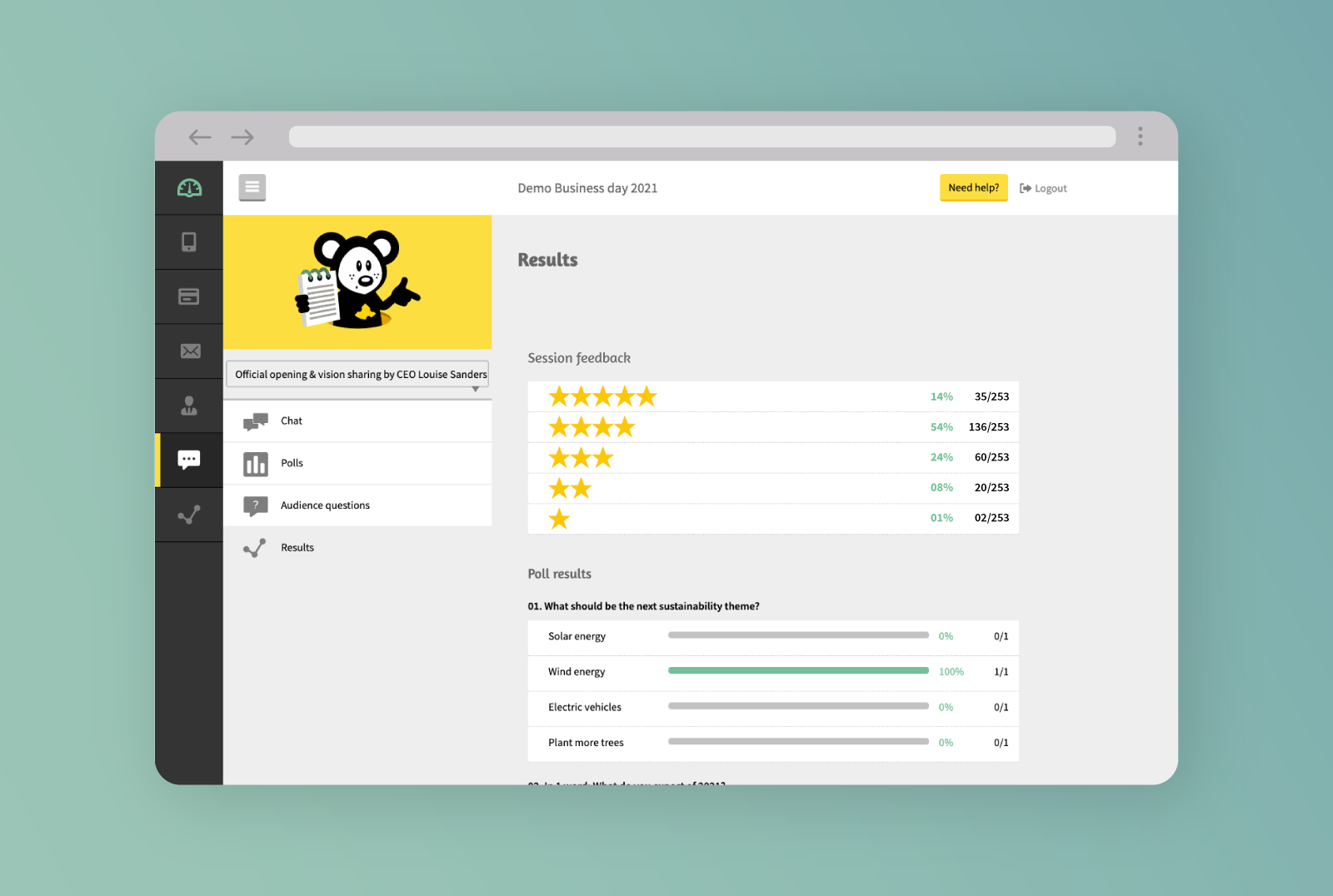Click the Results page heading
Viewport: 1333px width, 896px height.
click(547, 260)
